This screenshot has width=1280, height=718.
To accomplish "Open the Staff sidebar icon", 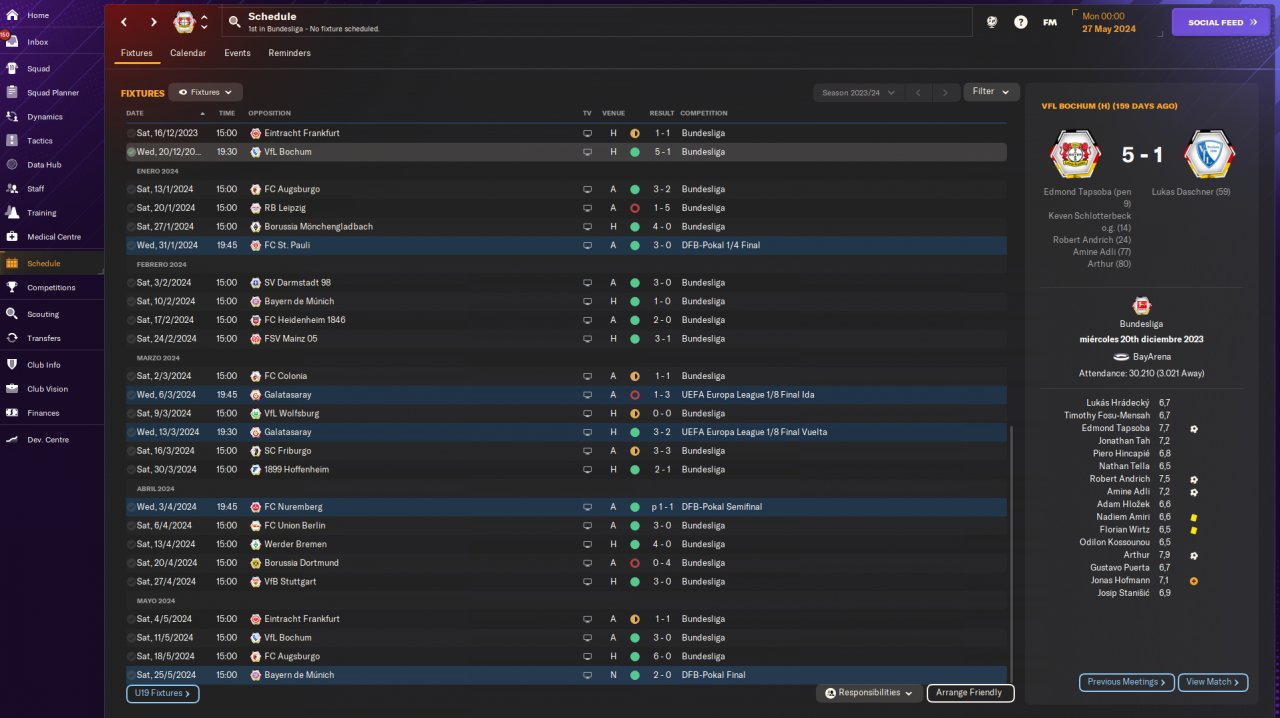I will tap(12, 188).
